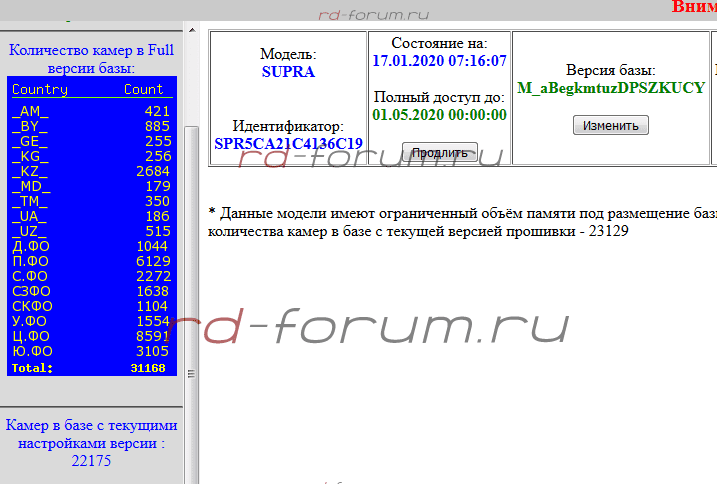
Task: Click the left panel scrollbar thumb
Action: point(192,304)
